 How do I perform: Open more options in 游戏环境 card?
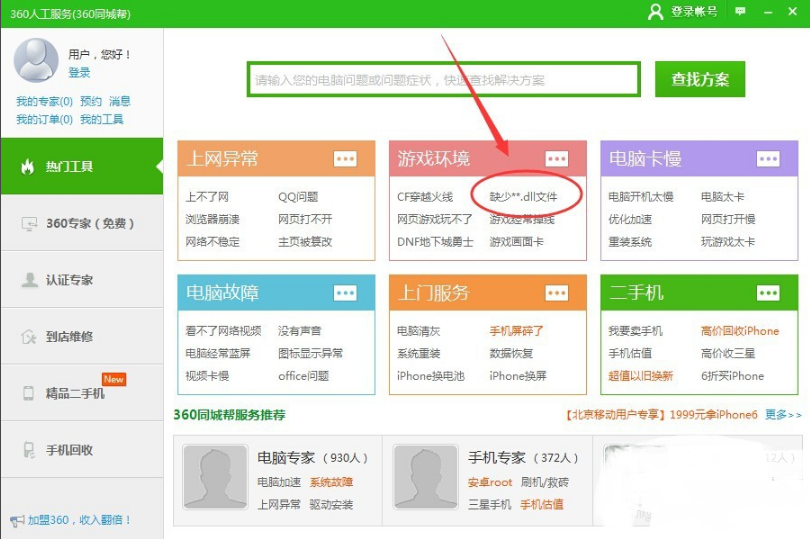point(556,159)
